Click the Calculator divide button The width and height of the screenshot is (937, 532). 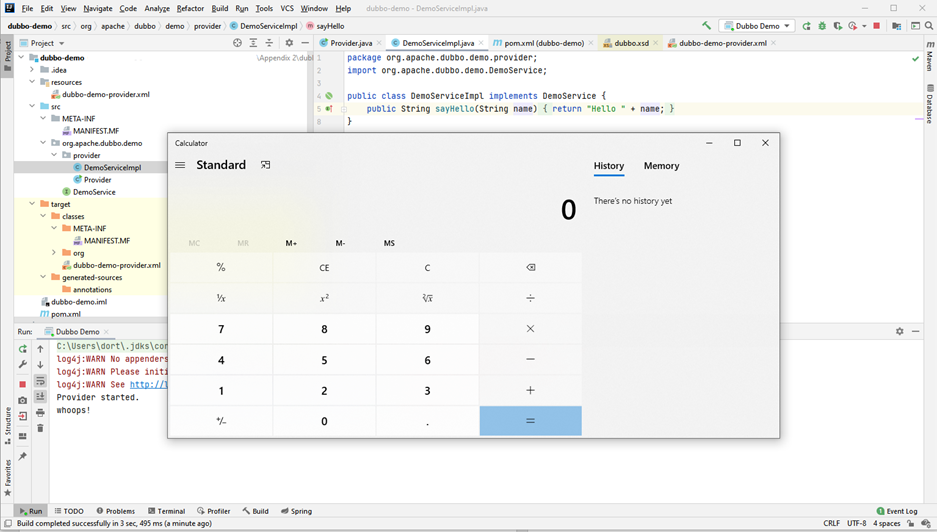530,298
